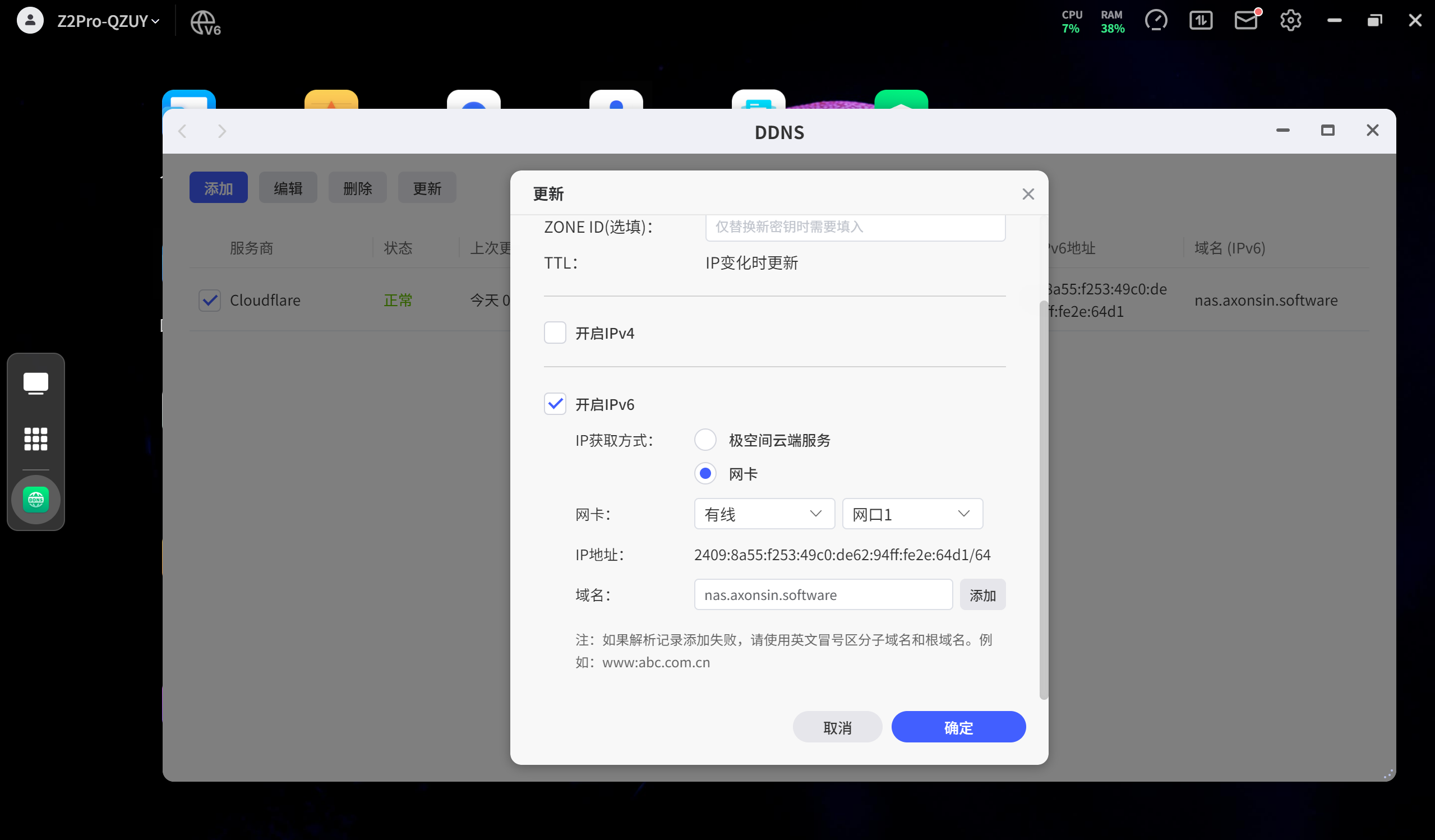Viewport: 1435px width, 840px height.
Task: Open the DDNS app in dock
Action: click(x=35, y=500)
